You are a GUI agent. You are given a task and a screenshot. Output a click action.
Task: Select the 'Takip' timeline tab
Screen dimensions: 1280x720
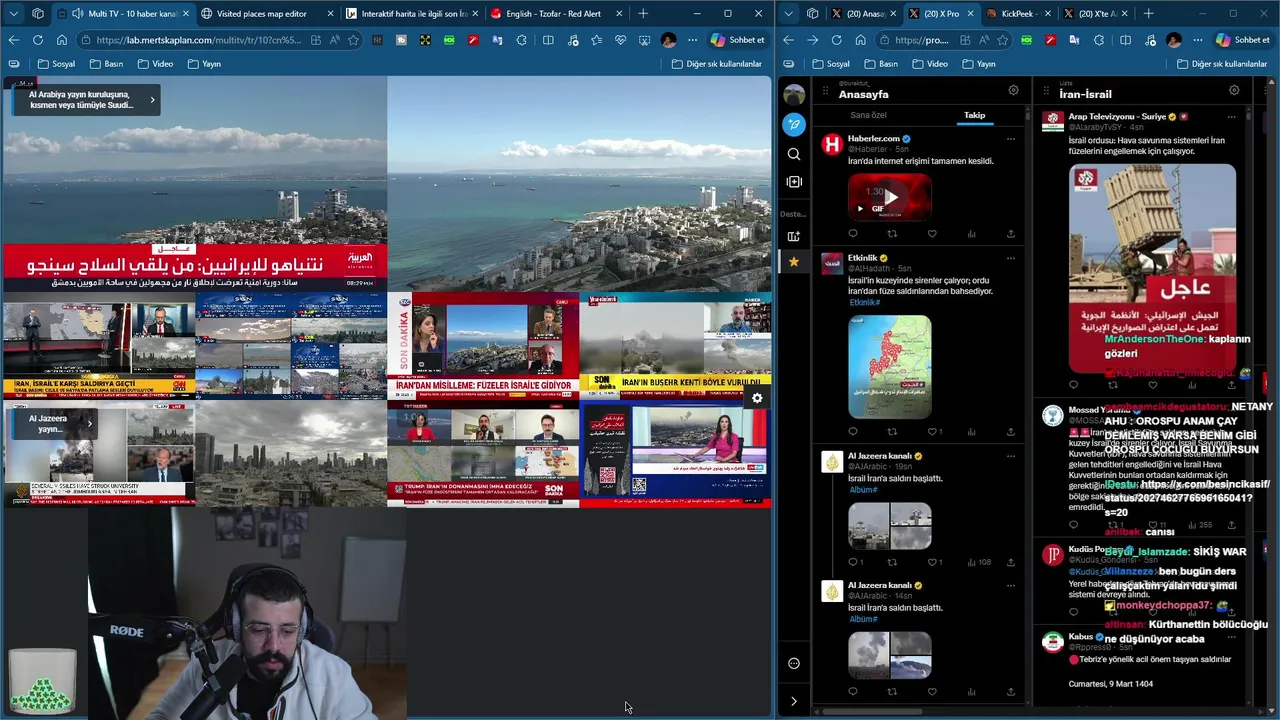tap(974, 115)
